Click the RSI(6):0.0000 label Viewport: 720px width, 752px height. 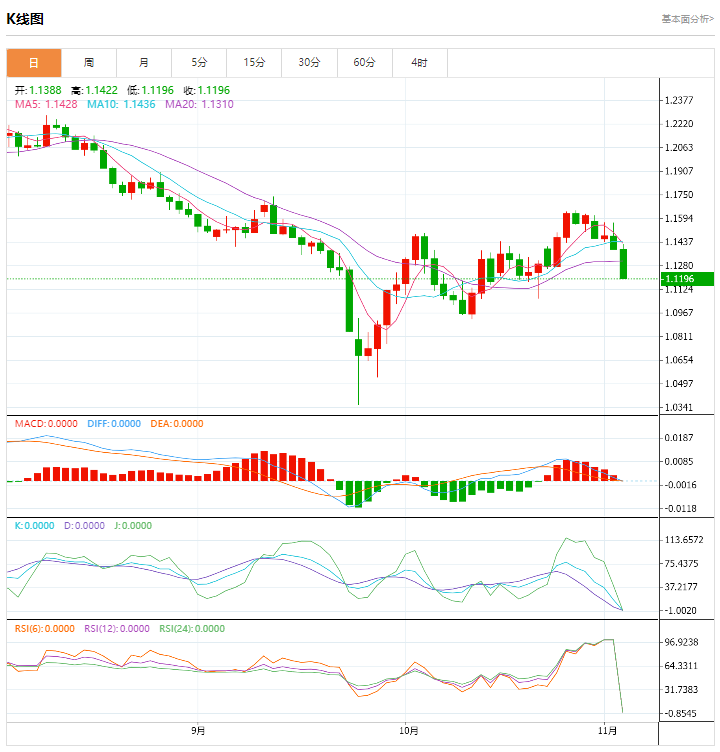[x=45, y=629]
